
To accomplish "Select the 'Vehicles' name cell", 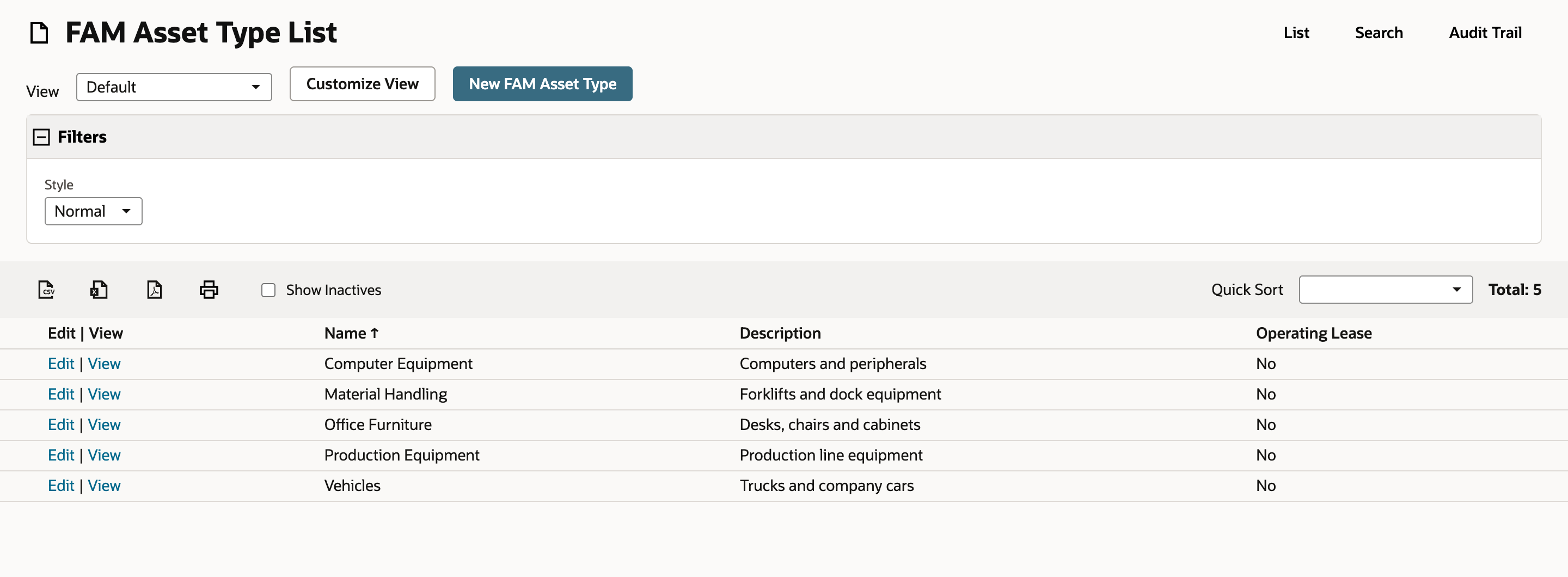I will 352,486.
